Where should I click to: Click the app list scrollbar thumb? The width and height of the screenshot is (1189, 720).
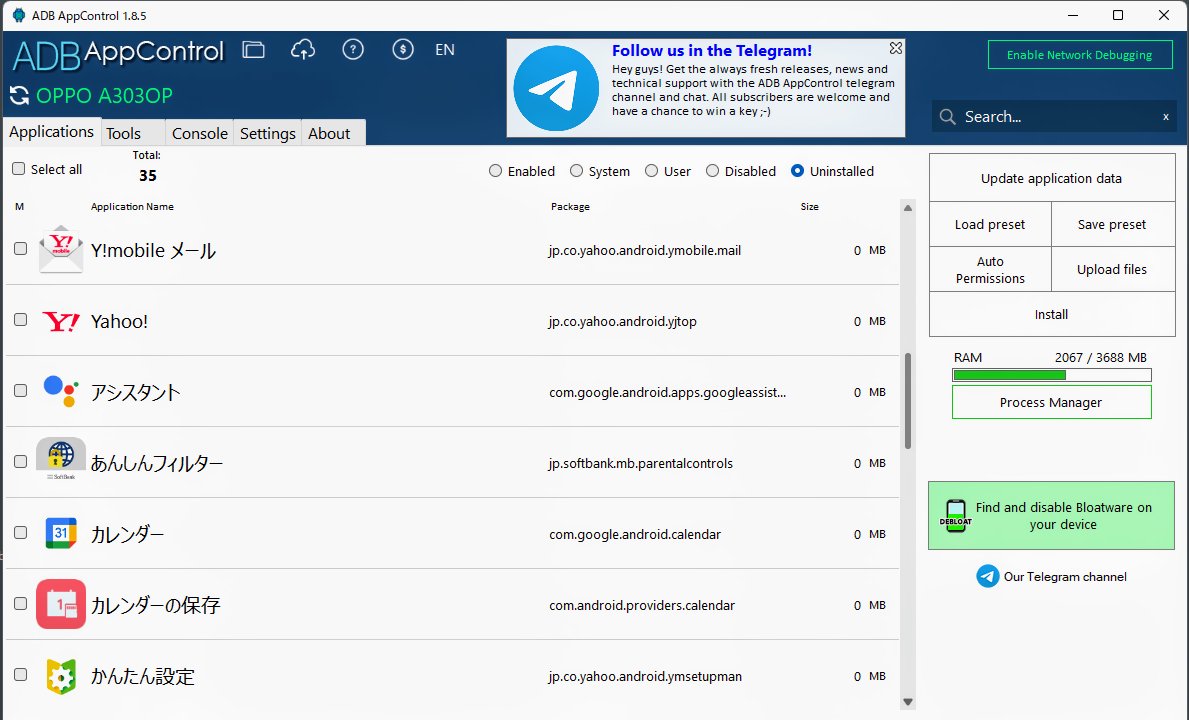click(908, 400)
